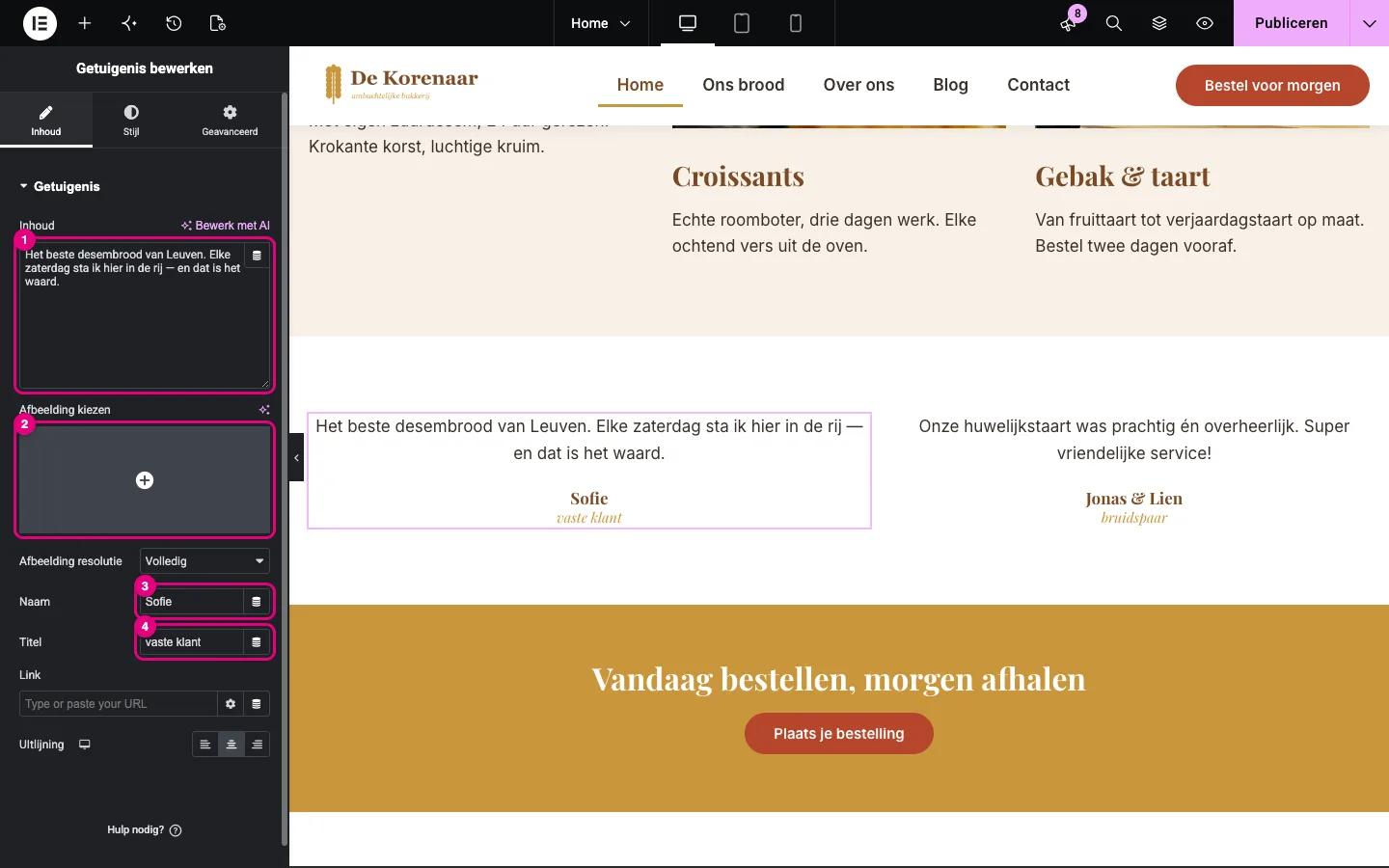Click the Publiceren button
The width and height of the screenshot is (1389, 868).
click(x=1291, y=23)
